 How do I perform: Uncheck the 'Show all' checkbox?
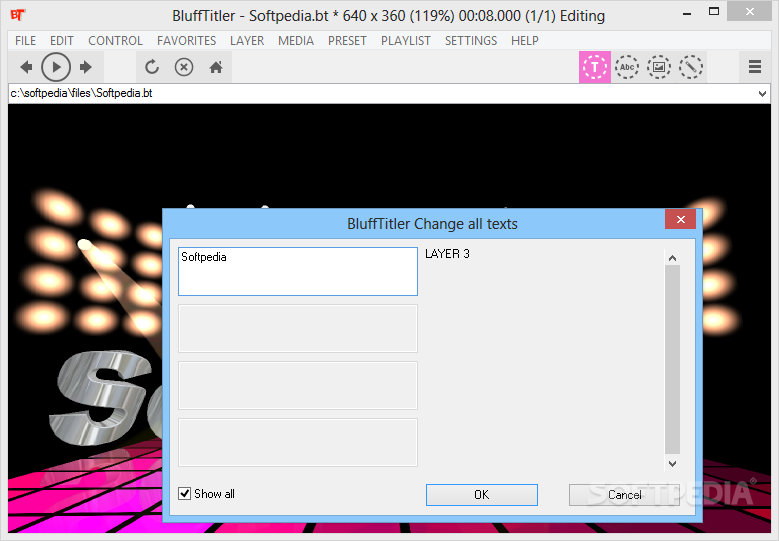(x=184, y=493)
